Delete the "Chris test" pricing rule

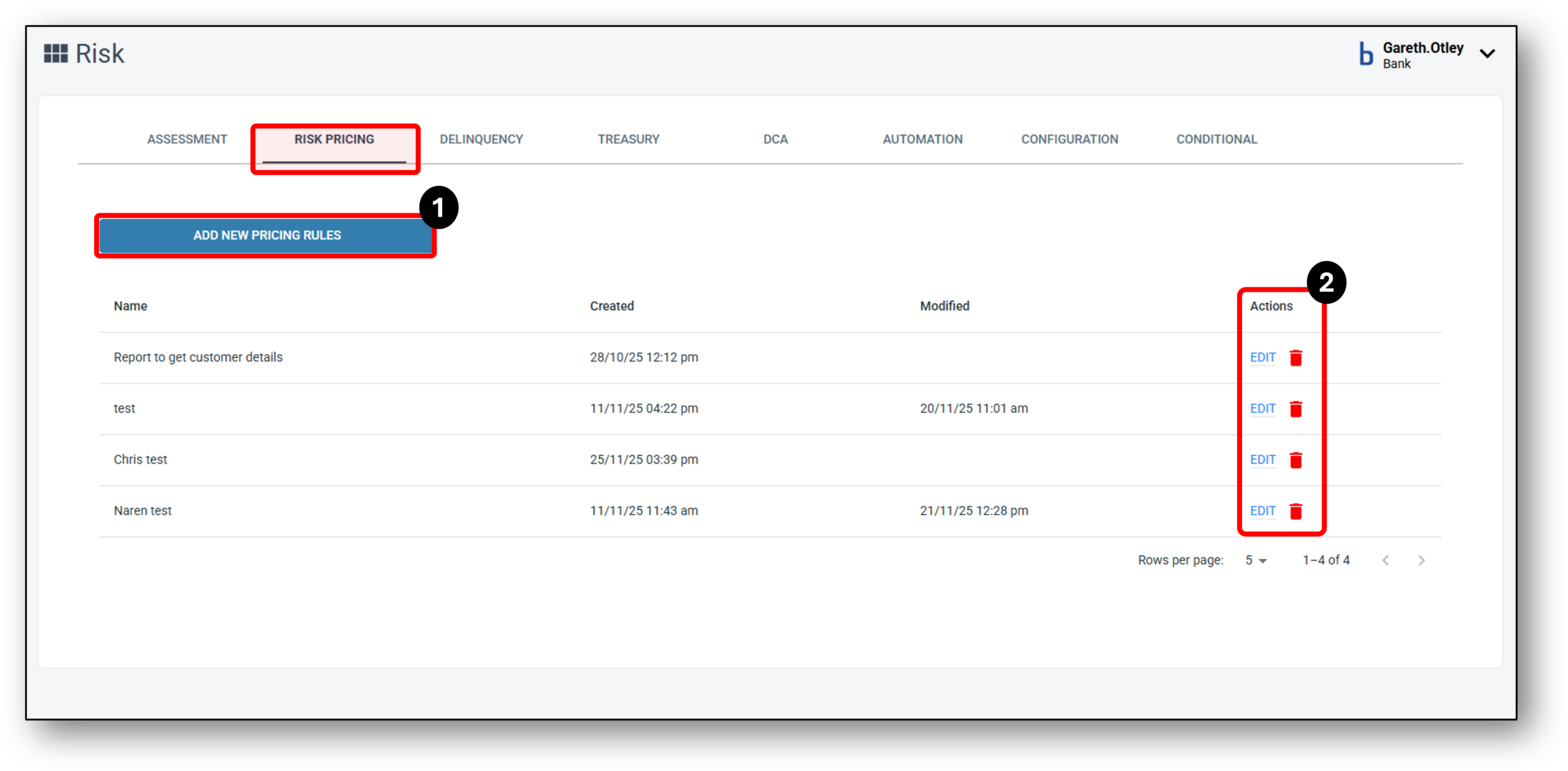pyautogui.click(x=1296, y=460)
